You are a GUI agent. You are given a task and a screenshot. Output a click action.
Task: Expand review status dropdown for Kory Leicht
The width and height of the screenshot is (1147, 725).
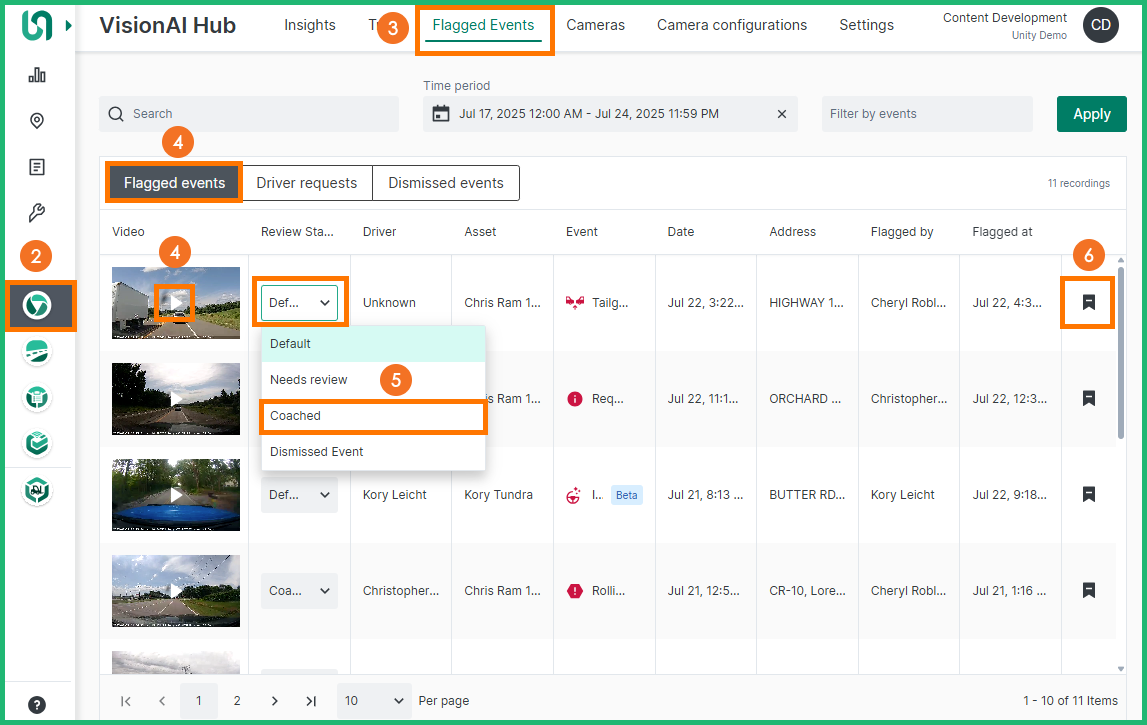pos(299,495)
